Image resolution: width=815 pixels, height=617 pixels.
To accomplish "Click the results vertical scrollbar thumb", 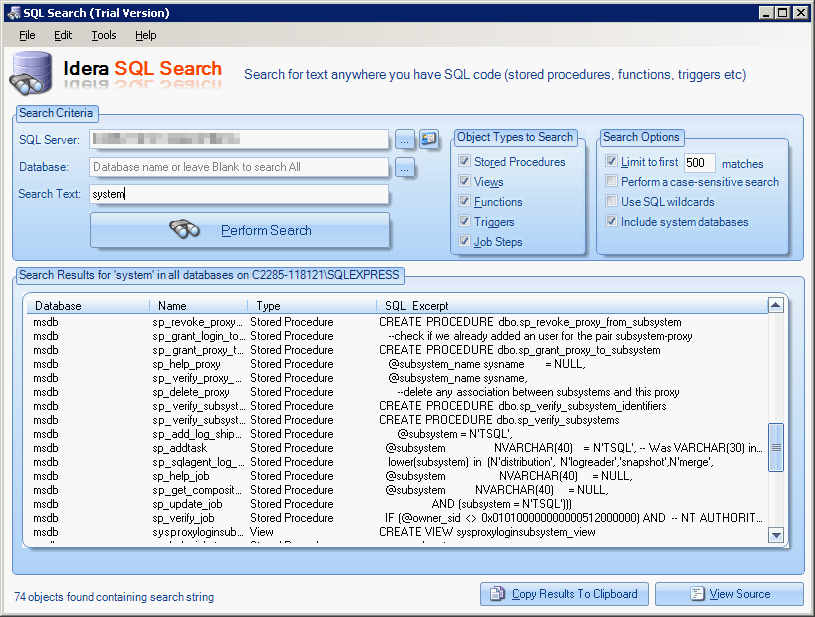I will pyautogui.click(x=775, y=448).
